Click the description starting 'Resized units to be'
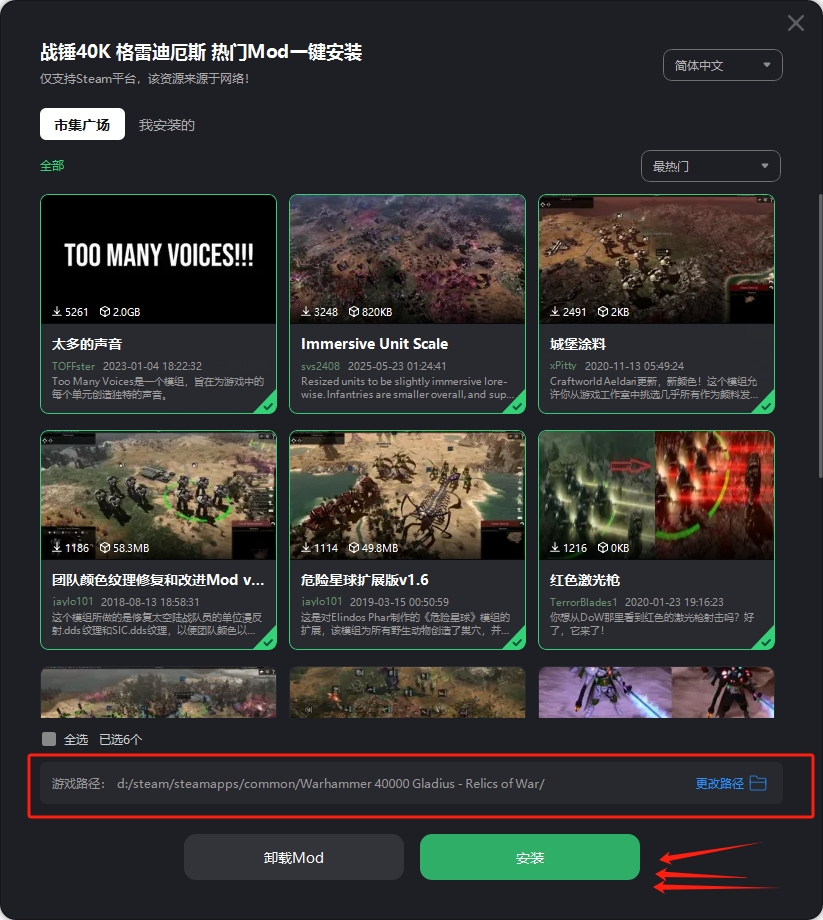The height and width of the screenshot is (920, 823). [x=407, y=388]
